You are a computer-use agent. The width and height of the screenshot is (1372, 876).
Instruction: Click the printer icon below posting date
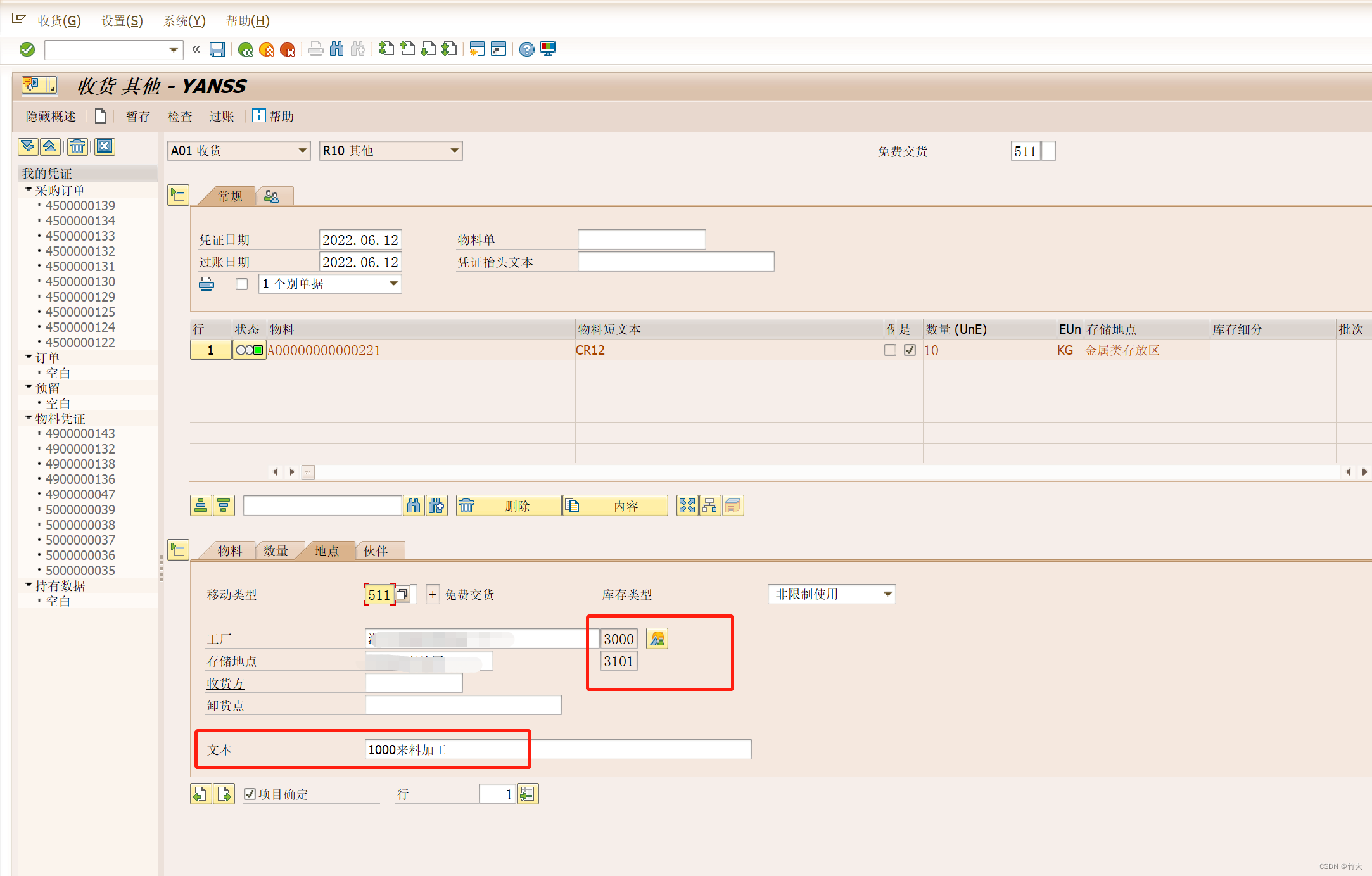[206, 284]
